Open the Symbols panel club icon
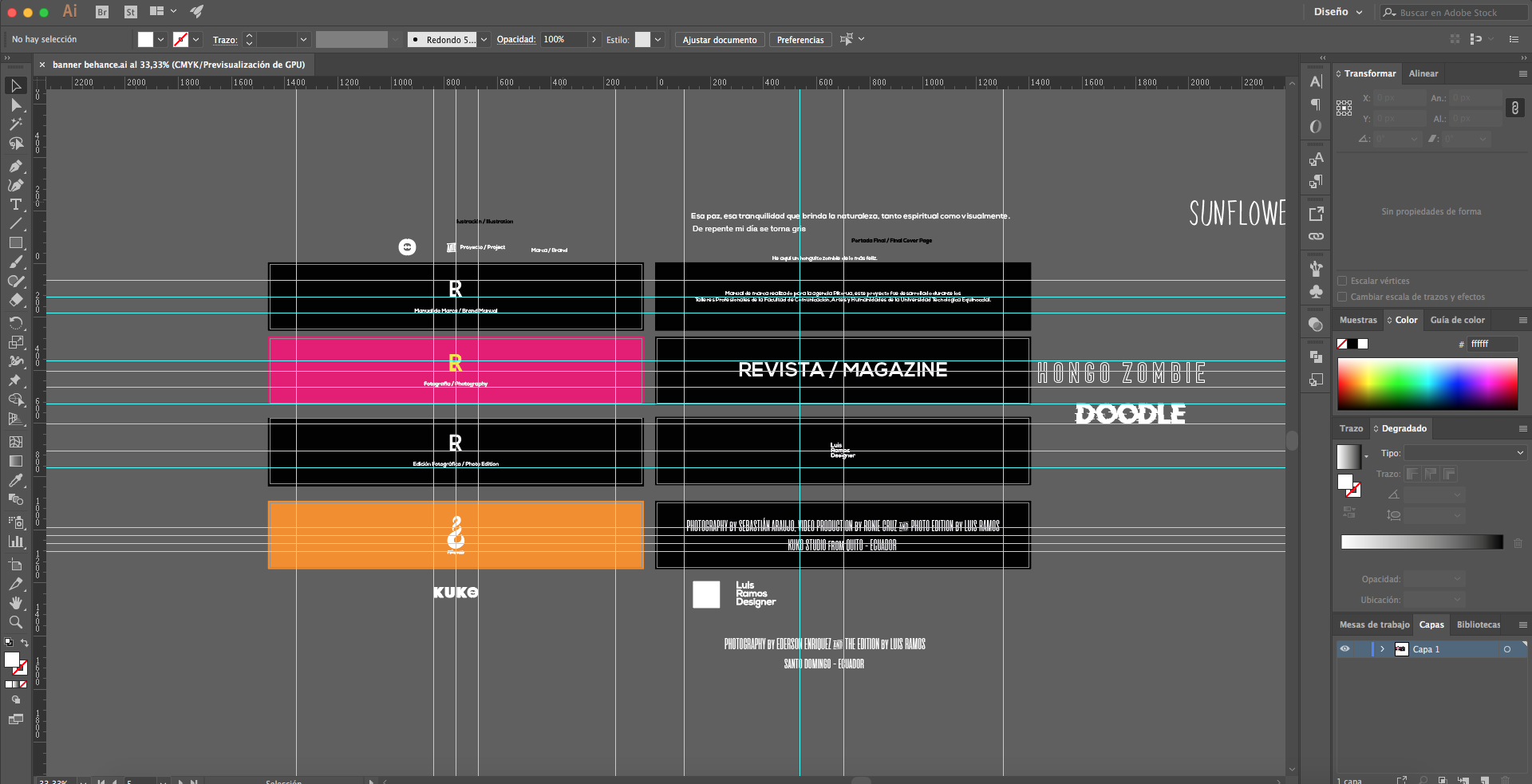This screenshot has height=784, width=1532. (1316, 291)
